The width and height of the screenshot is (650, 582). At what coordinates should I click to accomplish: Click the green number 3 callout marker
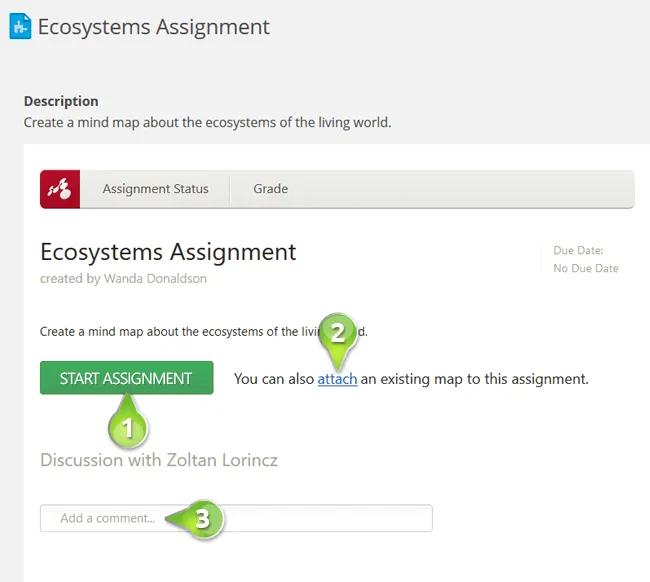click(202, 518)
